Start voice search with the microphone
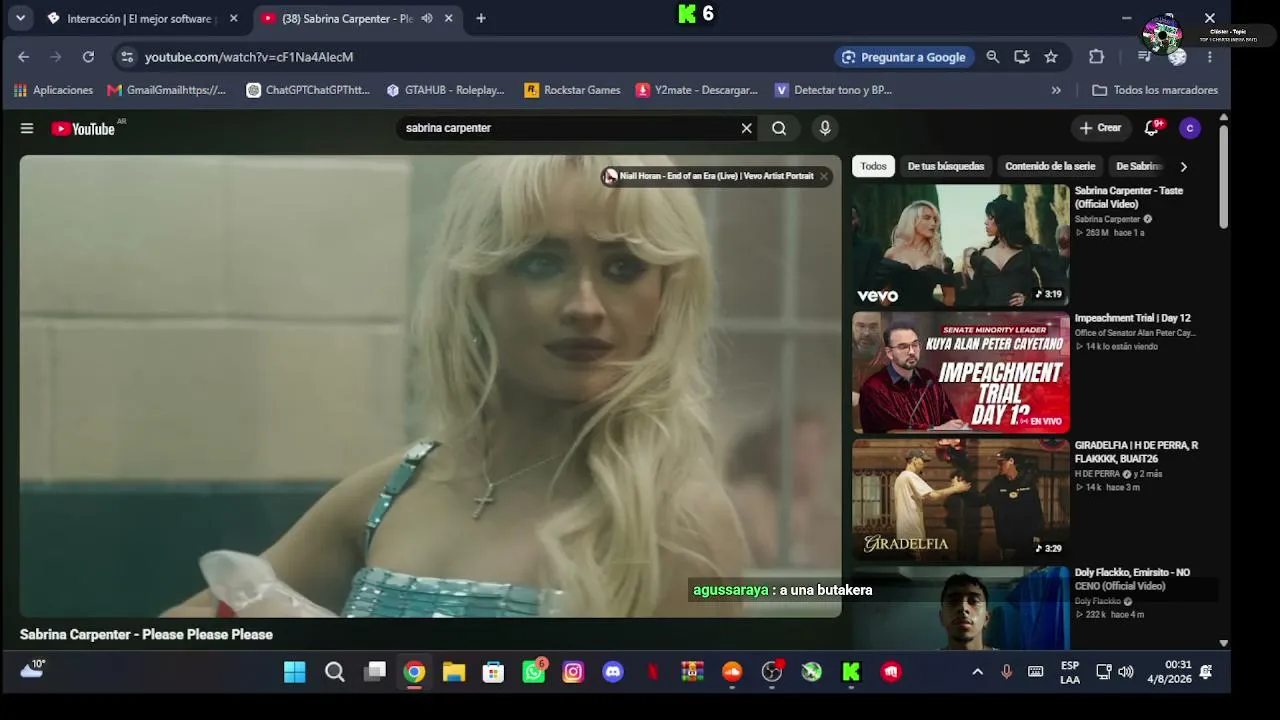The width and height of the screenshot is (1280, 720). coord(825,128)
